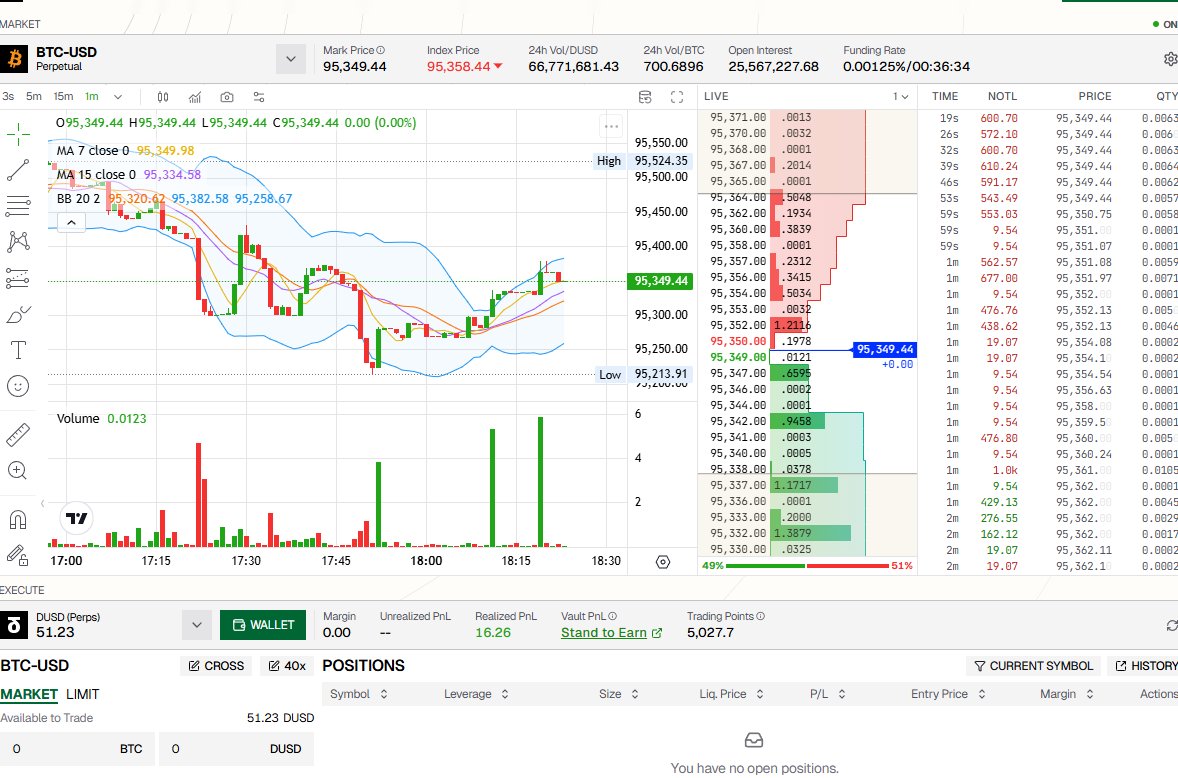Open candlestick chart type selector
Viewport: 1178px width, 778px height.
[x=163, y=97]
